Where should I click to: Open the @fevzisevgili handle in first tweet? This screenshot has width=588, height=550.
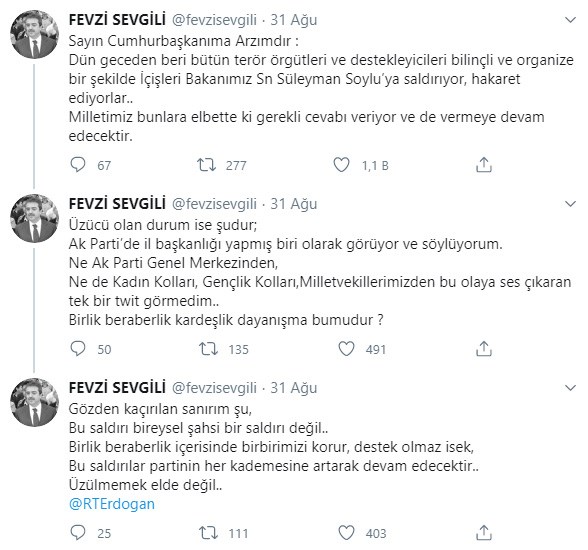coord(214,20)
